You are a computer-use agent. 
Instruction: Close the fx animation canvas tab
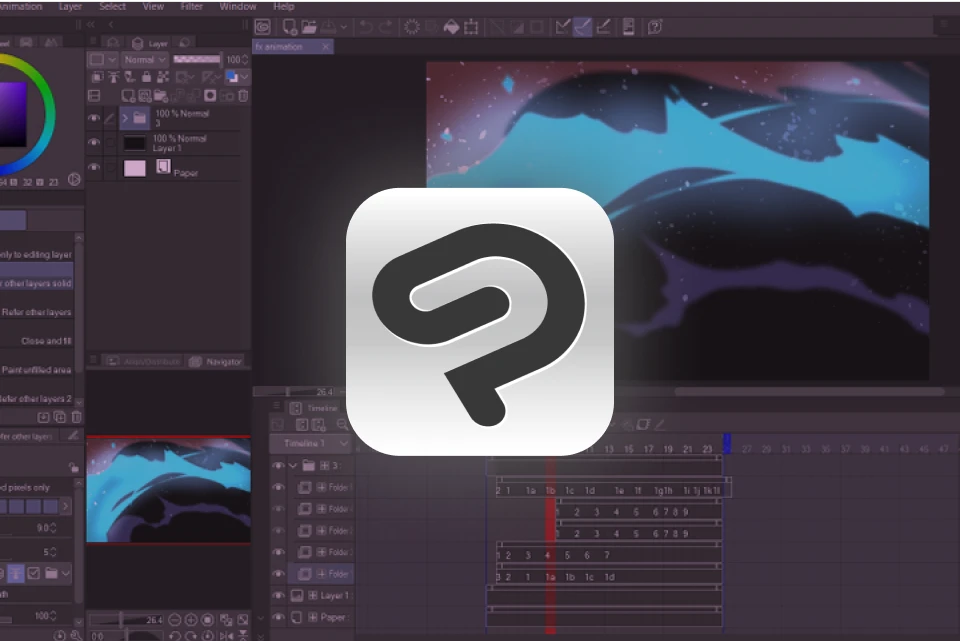326,47
